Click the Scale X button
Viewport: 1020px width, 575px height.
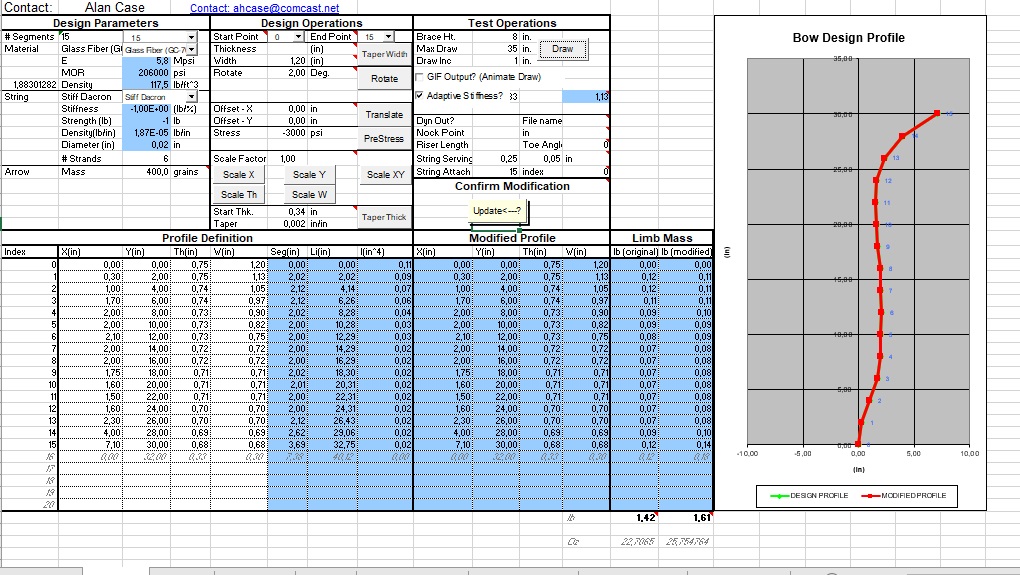[x=238, y=175]
